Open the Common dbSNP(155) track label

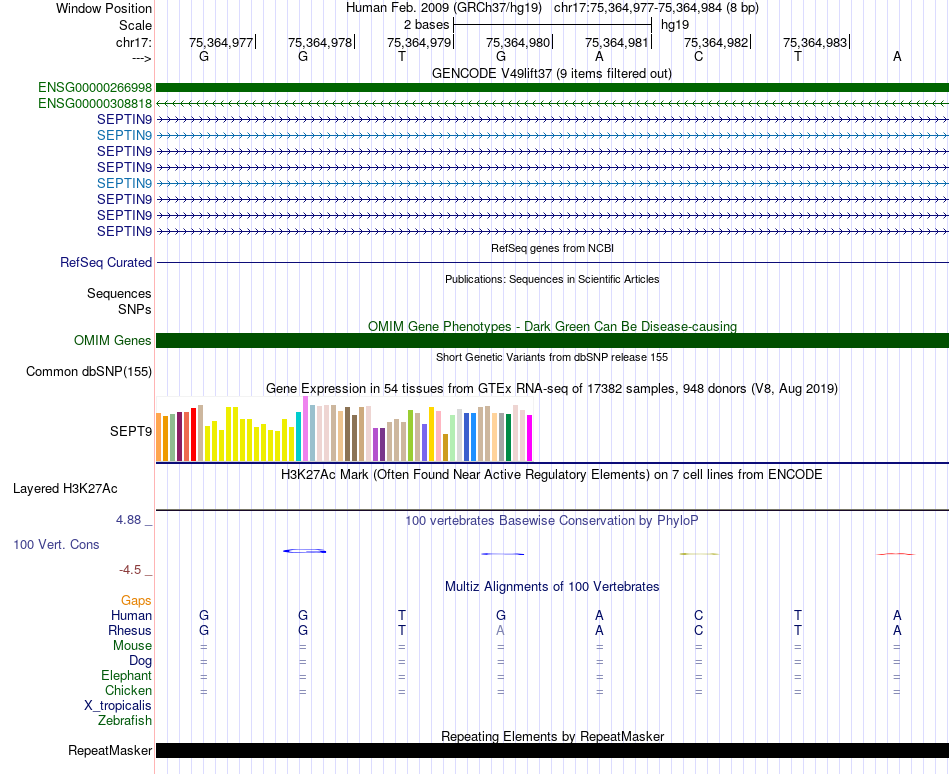pos(89,371)
